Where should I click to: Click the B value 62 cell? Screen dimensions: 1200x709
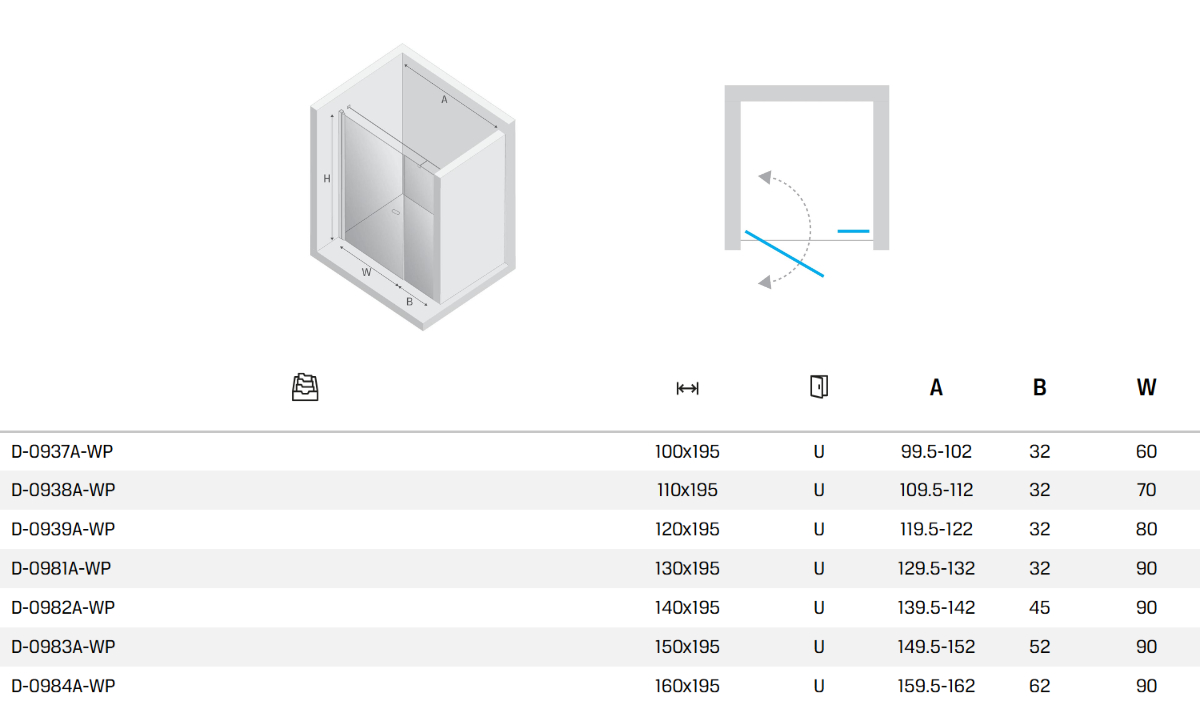click(x=1040, y=686)
